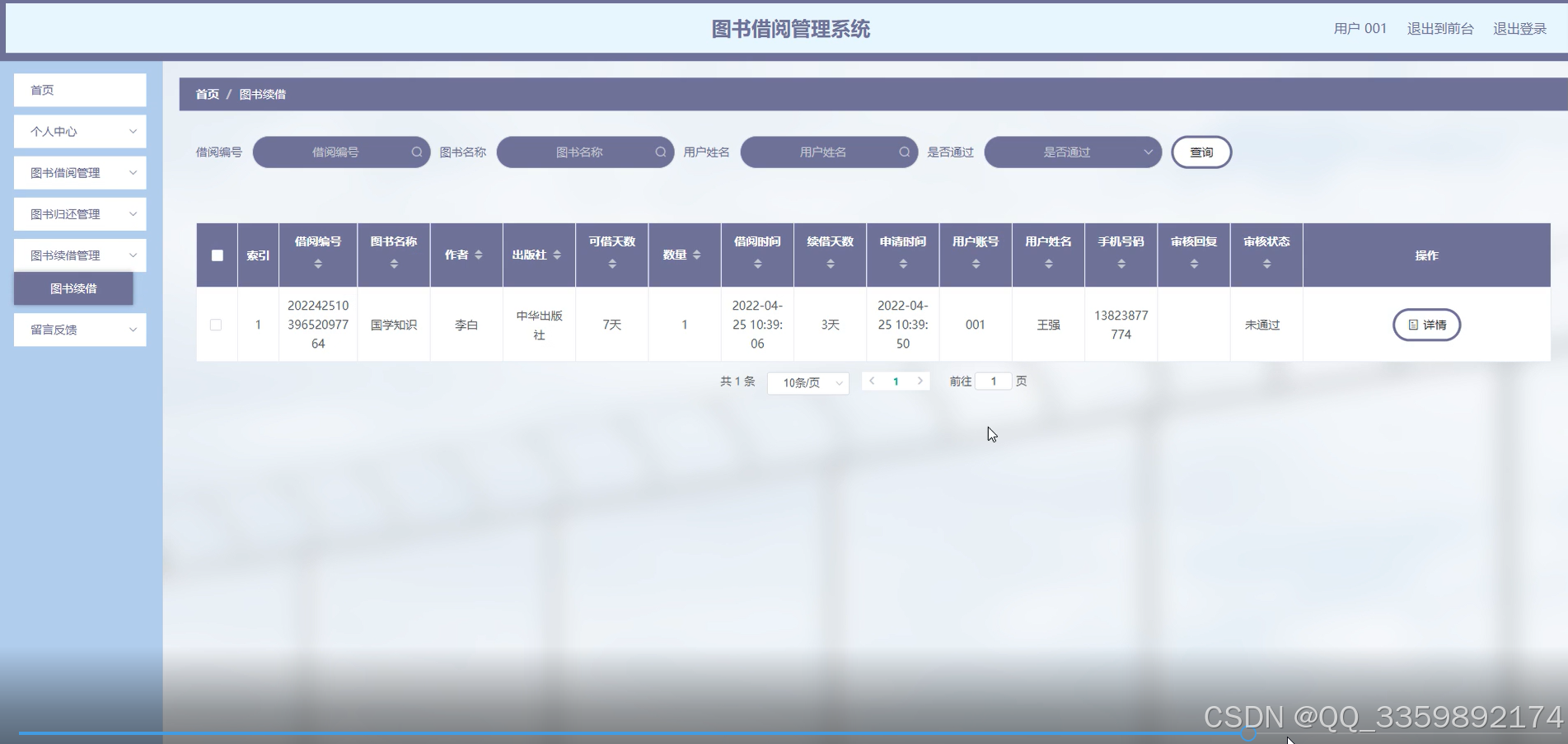Image resolution: width=1568 pixels, height=744 pixels.
Task: Check the checkbox for 国学知识 row
Action: pos(216,325)
